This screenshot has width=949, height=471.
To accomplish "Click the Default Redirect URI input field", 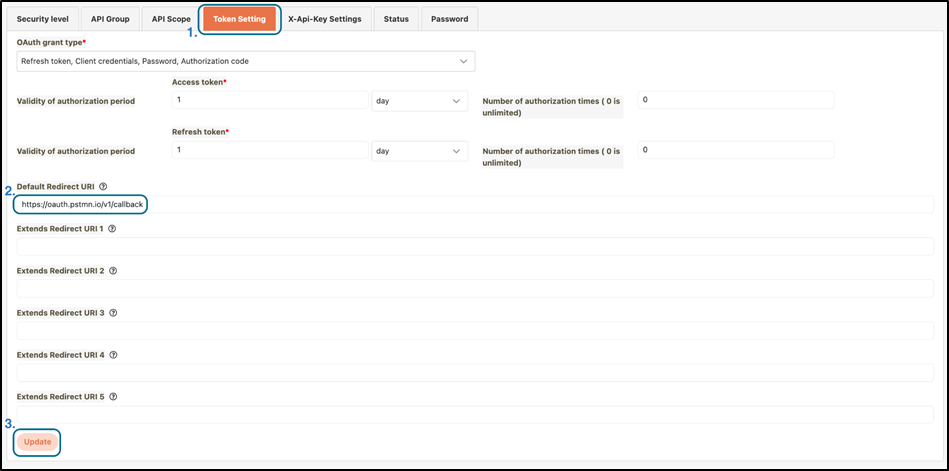I will (475, 204).
